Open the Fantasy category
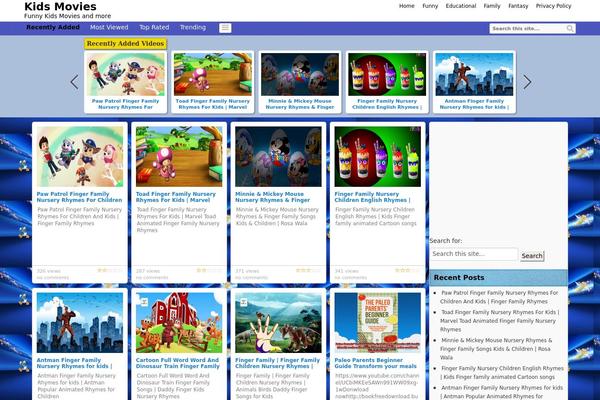The width and height of the screenshot is (600, 400). [518, 6]
